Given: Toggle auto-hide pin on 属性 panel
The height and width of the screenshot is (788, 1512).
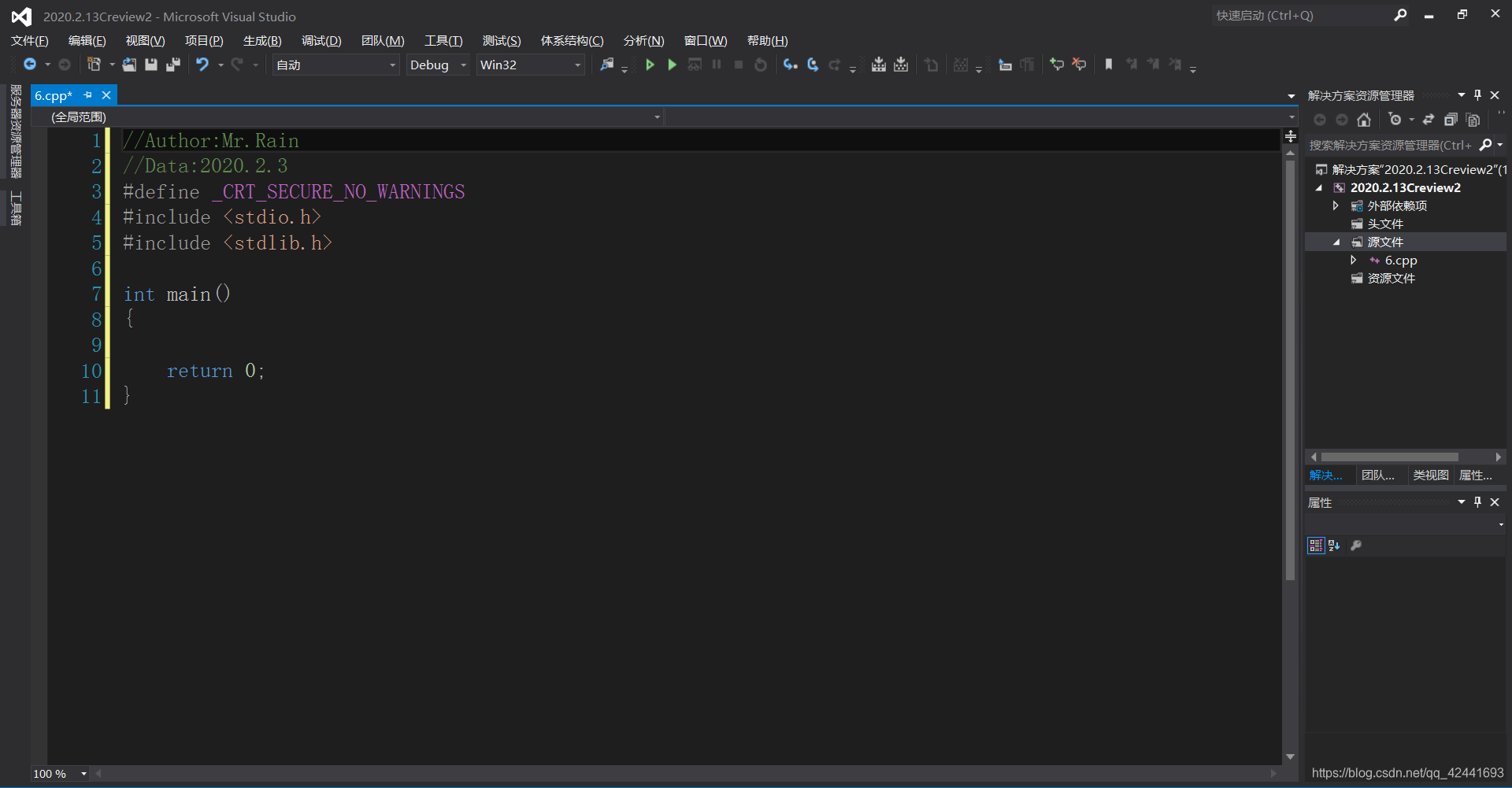Looking at the screenshot, I should point(1477,502).
